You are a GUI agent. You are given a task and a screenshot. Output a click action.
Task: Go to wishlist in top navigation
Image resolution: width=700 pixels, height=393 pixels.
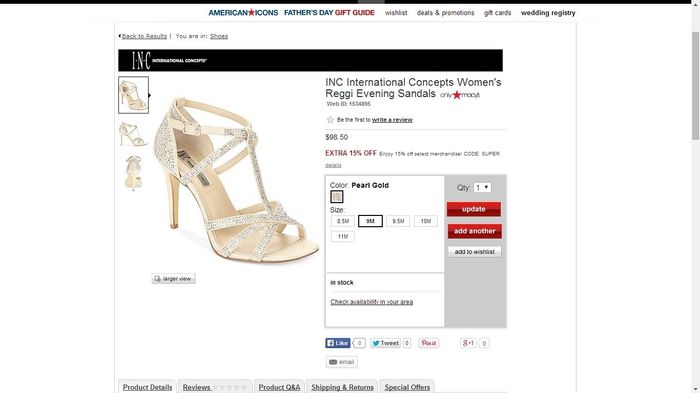396,13
